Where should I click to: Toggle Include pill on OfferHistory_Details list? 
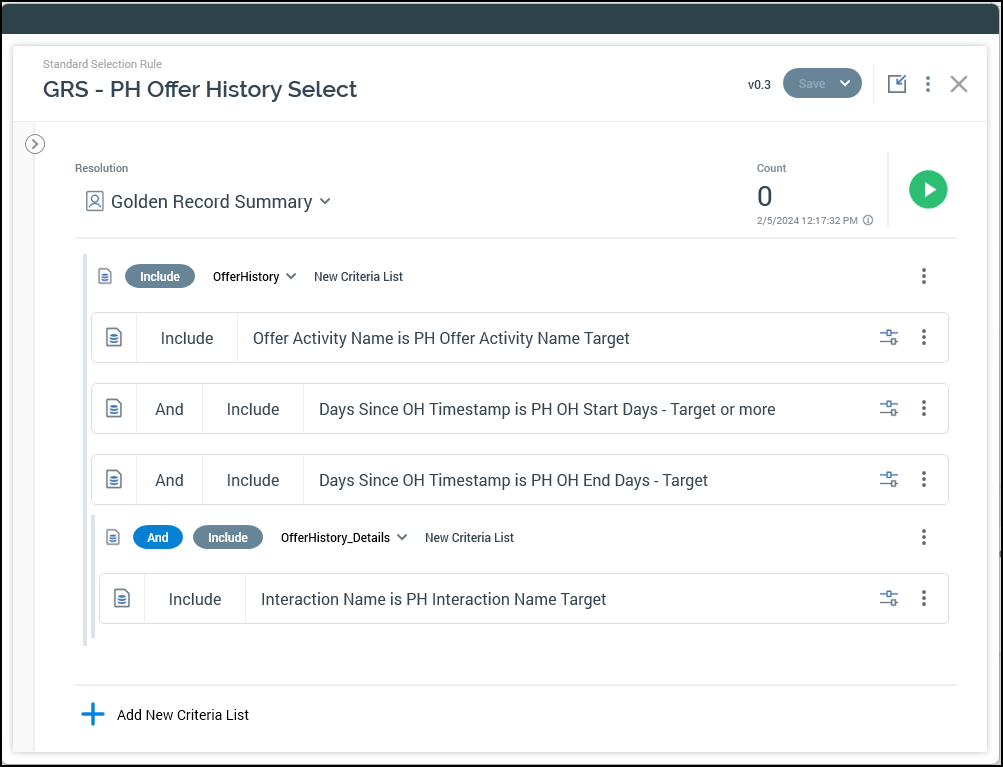tap(228, 537)
